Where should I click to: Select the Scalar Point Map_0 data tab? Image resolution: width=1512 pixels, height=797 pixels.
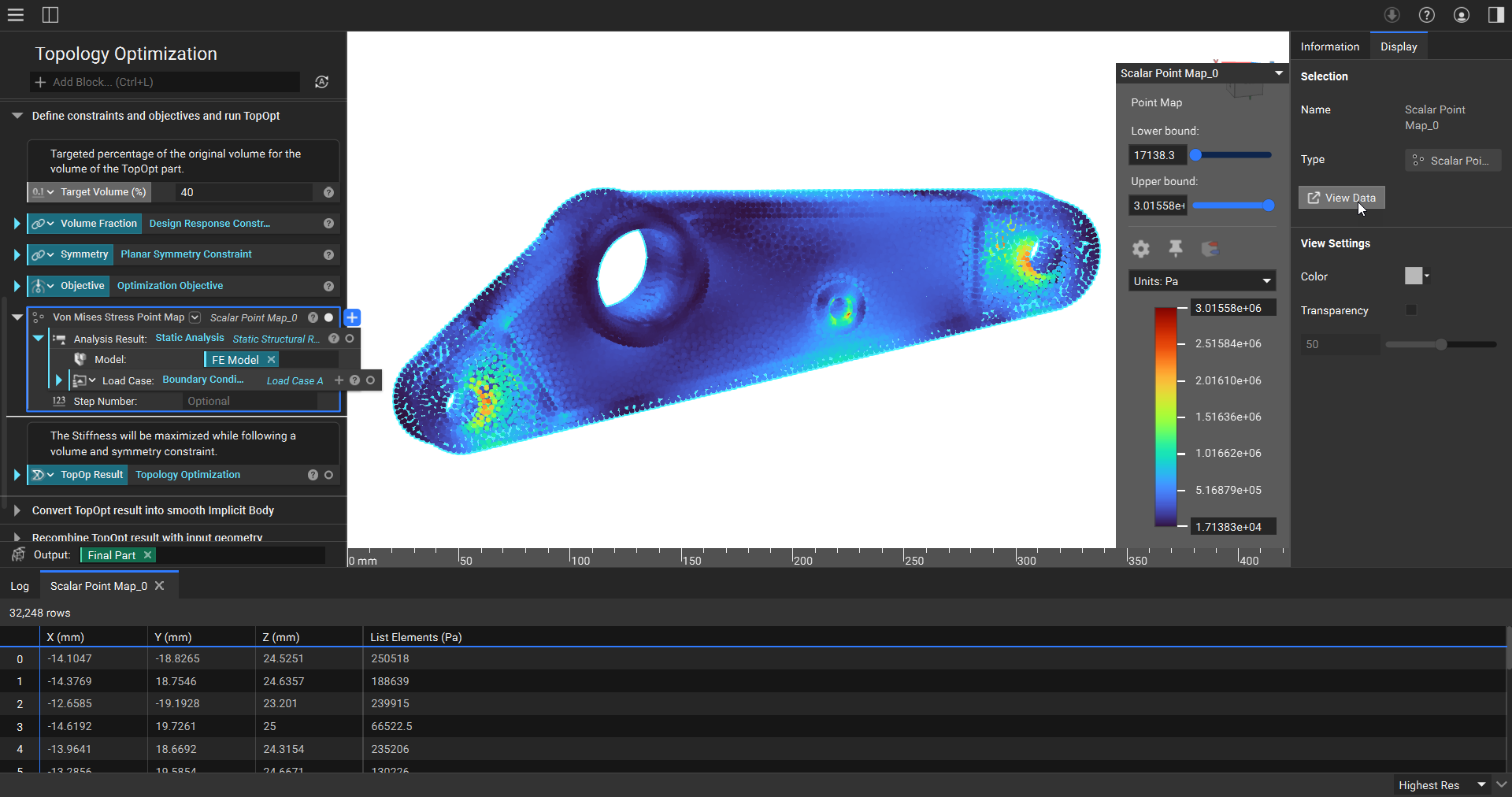coord(98,586)
